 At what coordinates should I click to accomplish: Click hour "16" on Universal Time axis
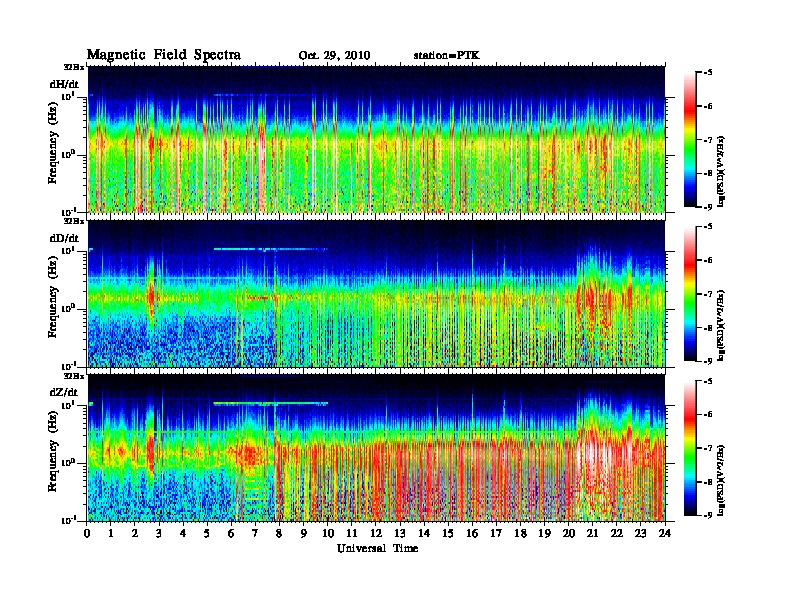coord(472,533)
